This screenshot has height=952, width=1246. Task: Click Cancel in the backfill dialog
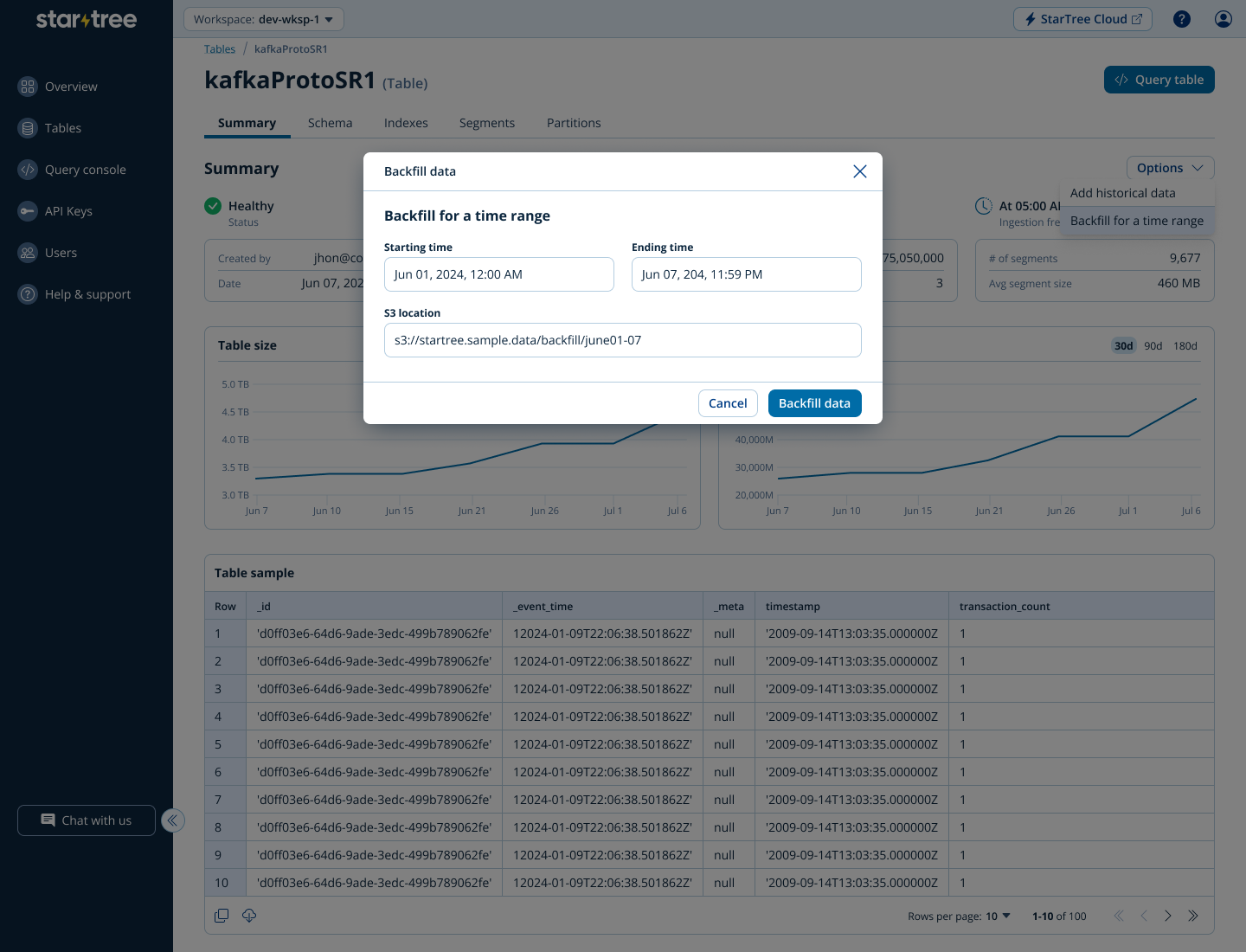click(x=728, y=403)
